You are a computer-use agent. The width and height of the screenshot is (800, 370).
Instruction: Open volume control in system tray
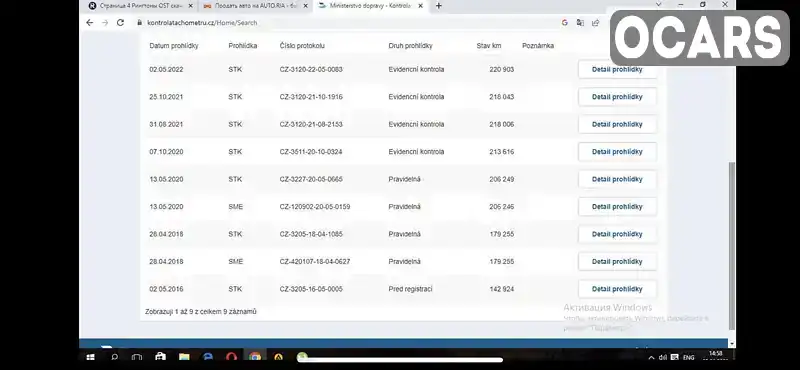click(x=663, y=358)
